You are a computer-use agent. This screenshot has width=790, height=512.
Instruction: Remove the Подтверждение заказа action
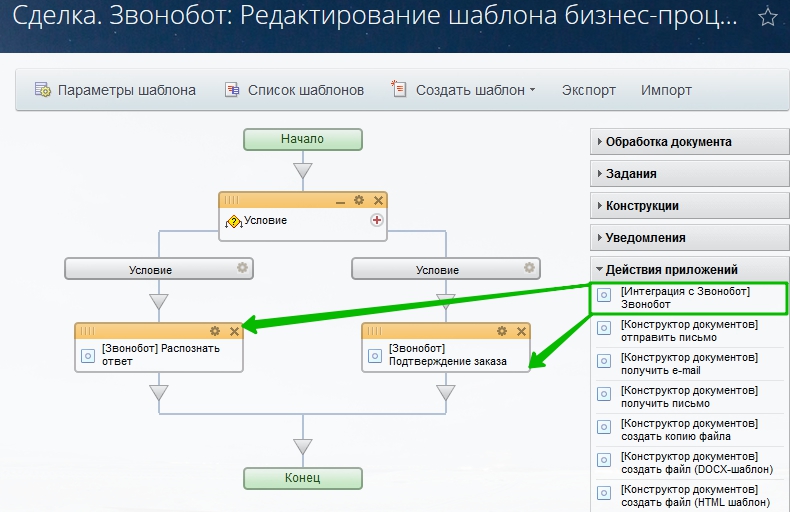(x=521, y=331)
